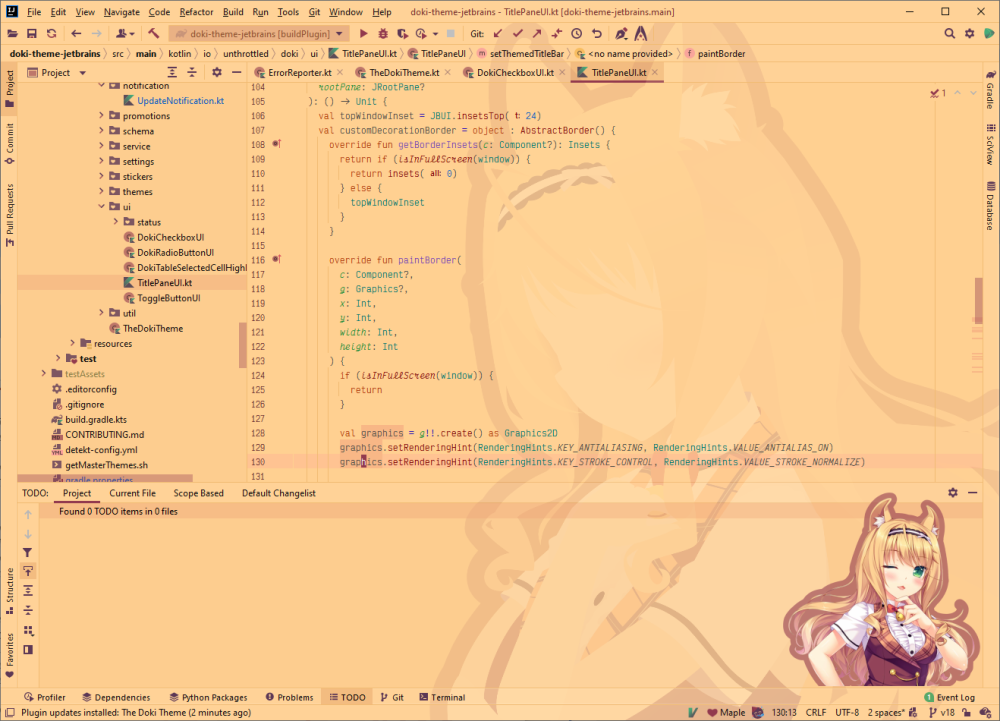This screenshot has width=1000, height=721.
Task: Click override gutter icon on line 116
Action: tap(277, 259)
